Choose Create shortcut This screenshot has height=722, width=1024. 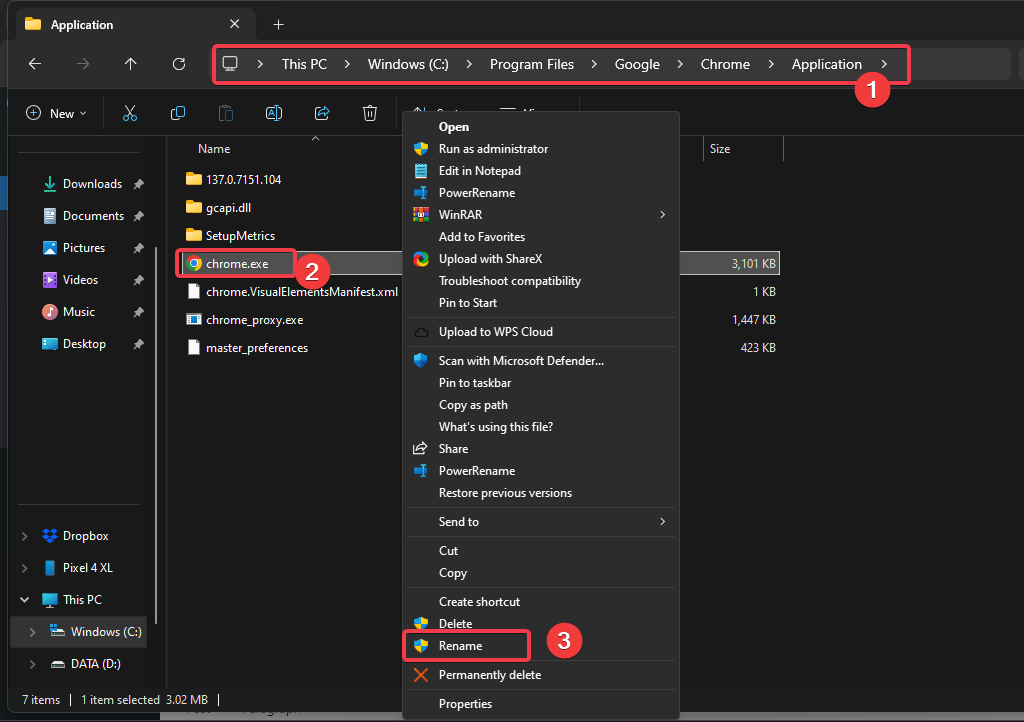541,601
